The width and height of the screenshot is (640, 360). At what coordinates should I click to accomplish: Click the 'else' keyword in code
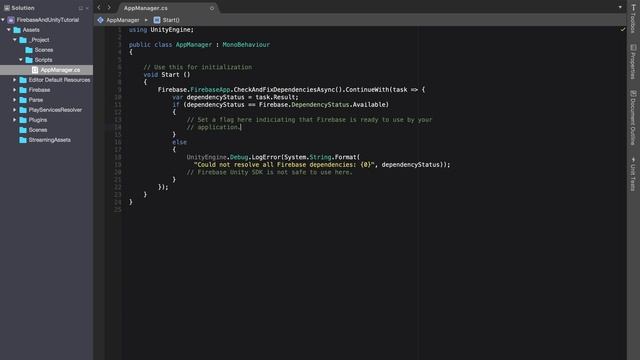point(180,142)
